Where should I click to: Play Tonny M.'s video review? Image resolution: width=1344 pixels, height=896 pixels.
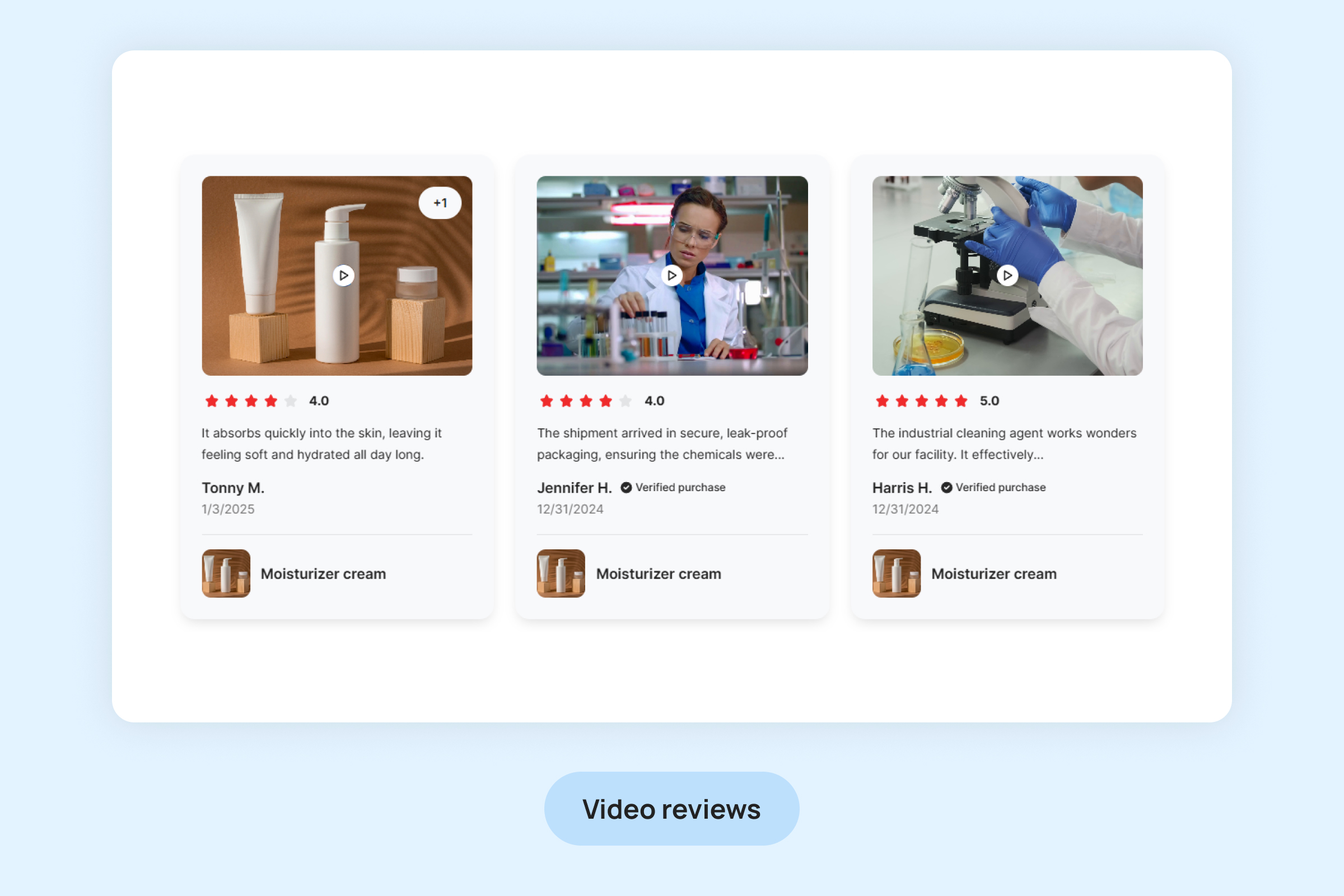(343, 276)
